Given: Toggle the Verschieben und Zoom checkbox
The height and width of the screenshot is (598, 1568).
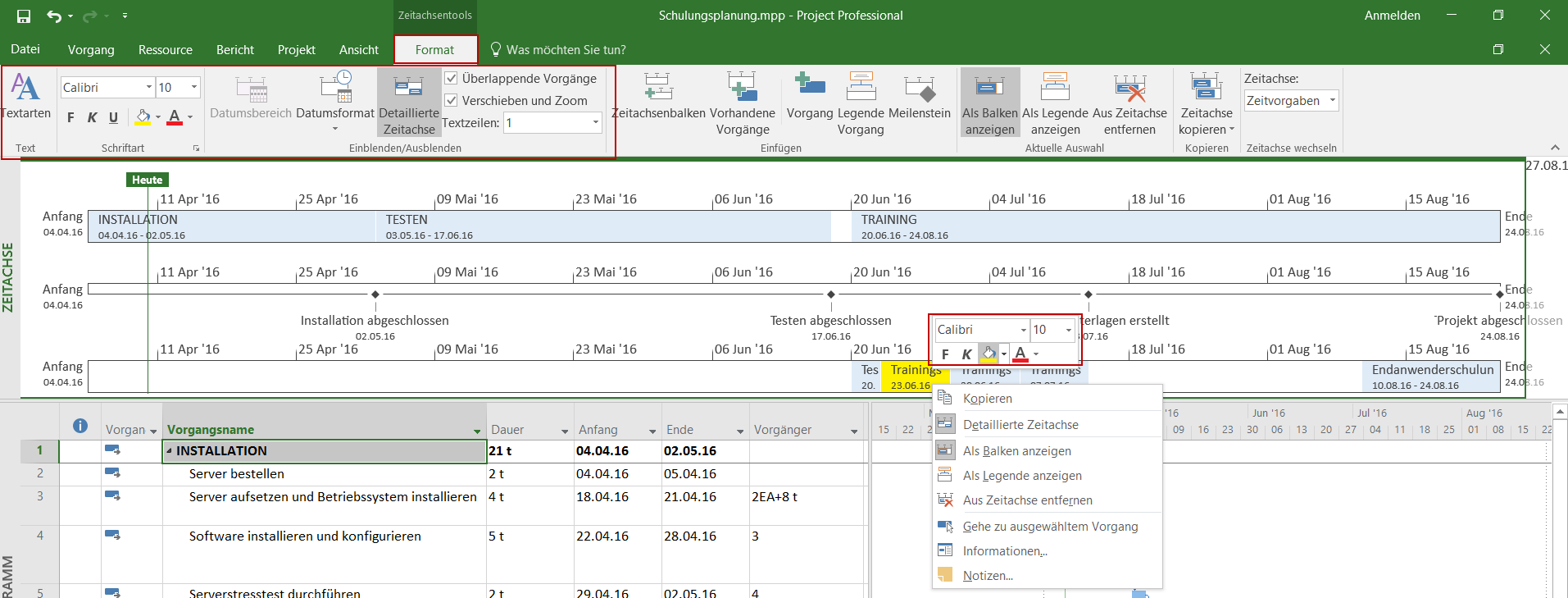Looking at the screenshot, I should 451,101.
